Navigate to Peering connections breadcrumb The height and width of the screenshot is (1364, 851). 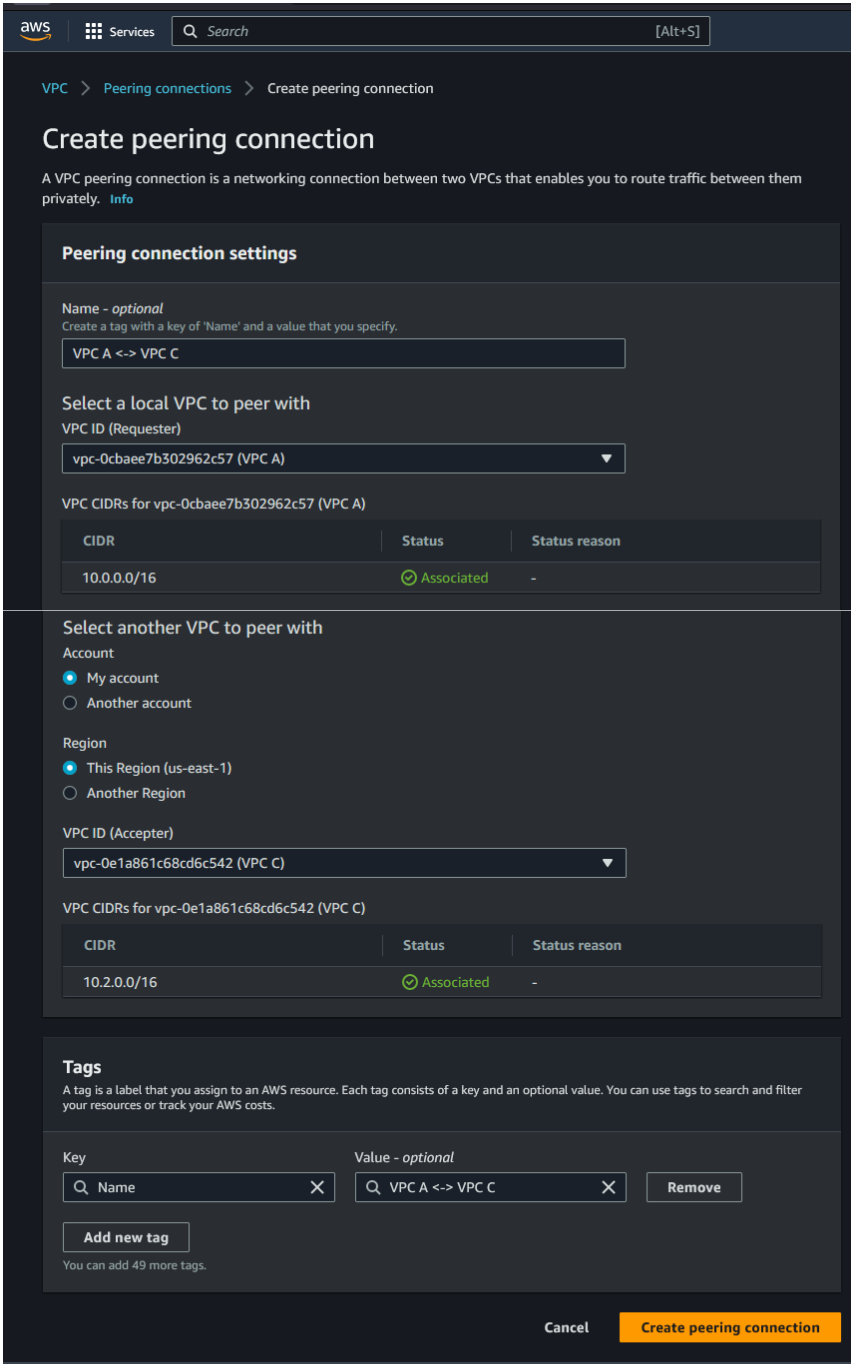(167, 88)
